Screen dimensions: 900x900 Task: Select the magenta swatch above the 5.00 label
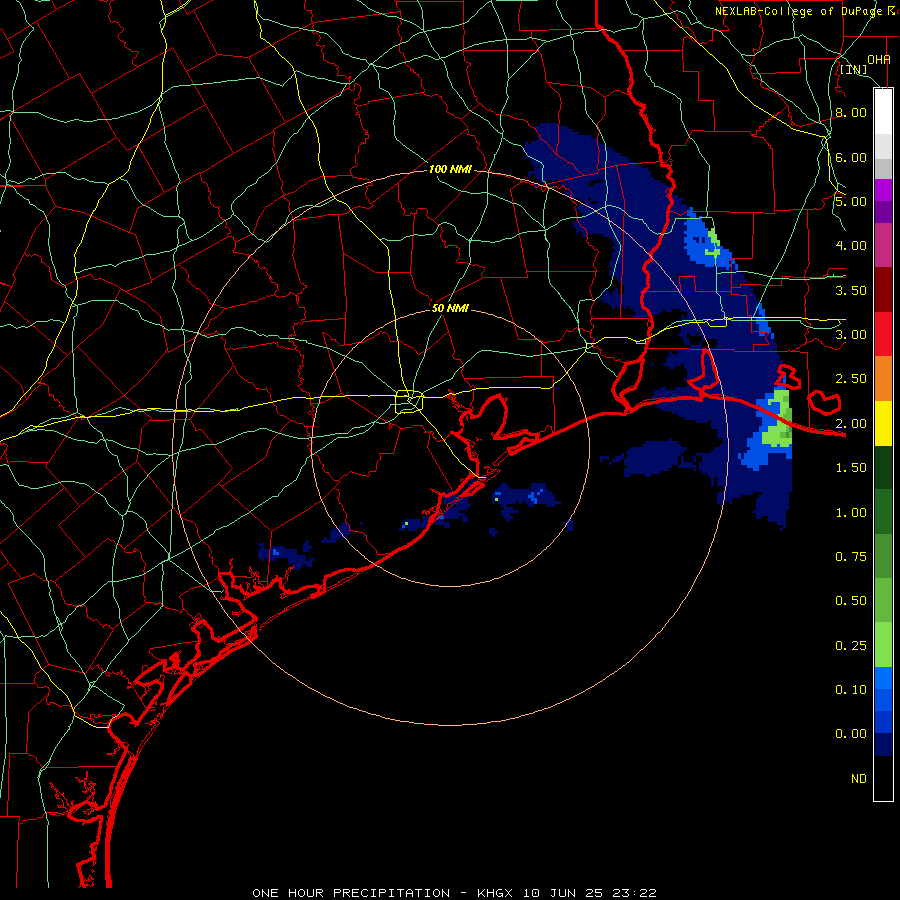coord(883,190)
